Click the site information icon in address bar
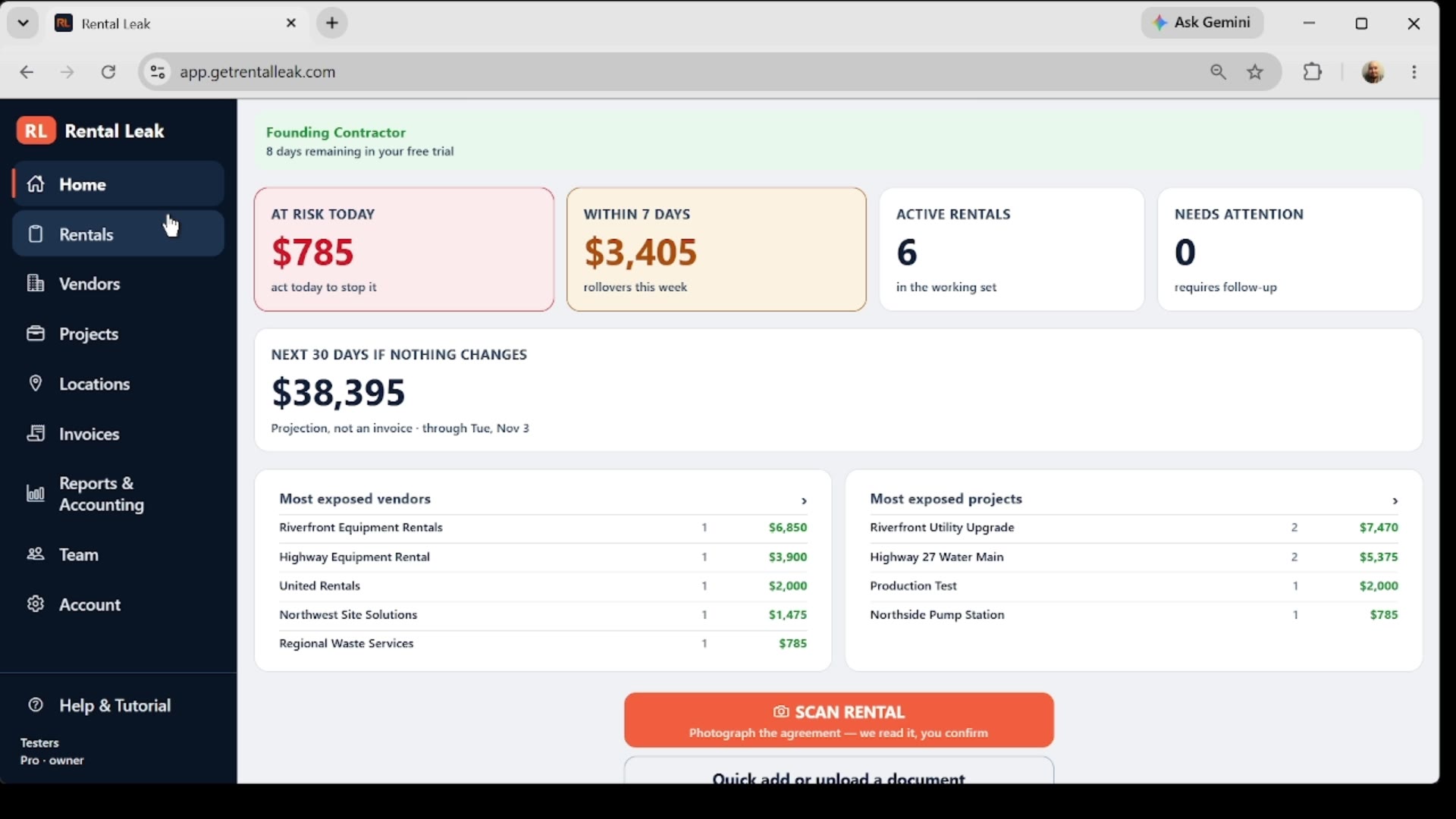1456x819 pixels. tap(157, 72)
